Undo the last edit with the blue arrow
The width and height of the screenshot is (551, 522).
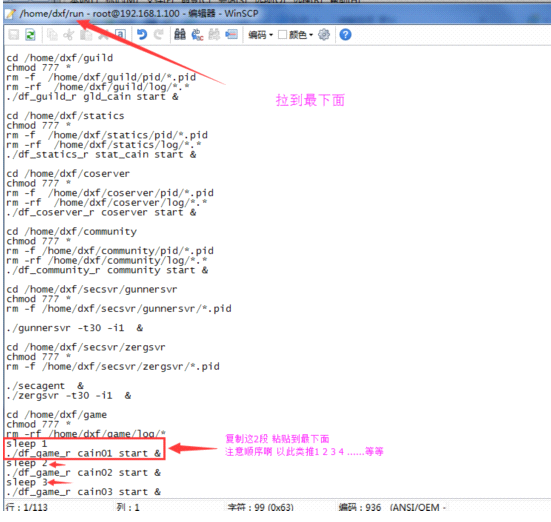(x=142, y=34)
